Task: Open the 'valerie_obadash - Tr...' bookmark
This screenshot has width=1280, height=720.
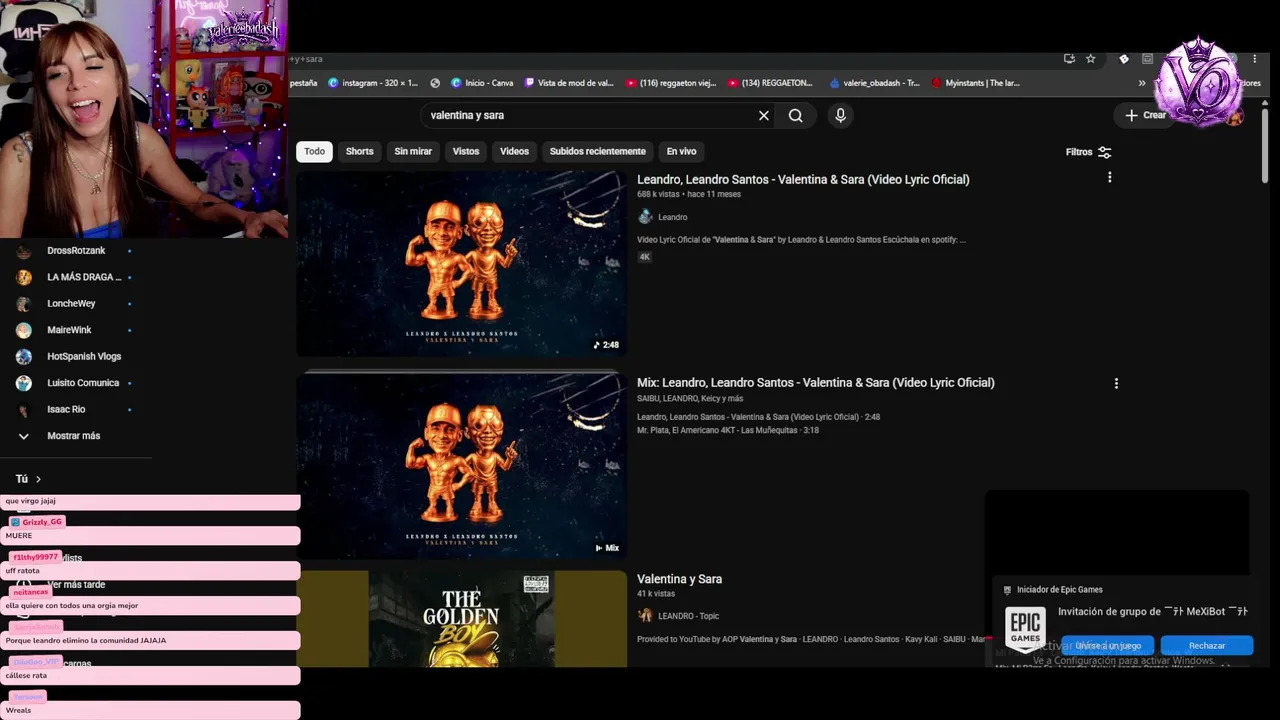Action: [874, 83]
